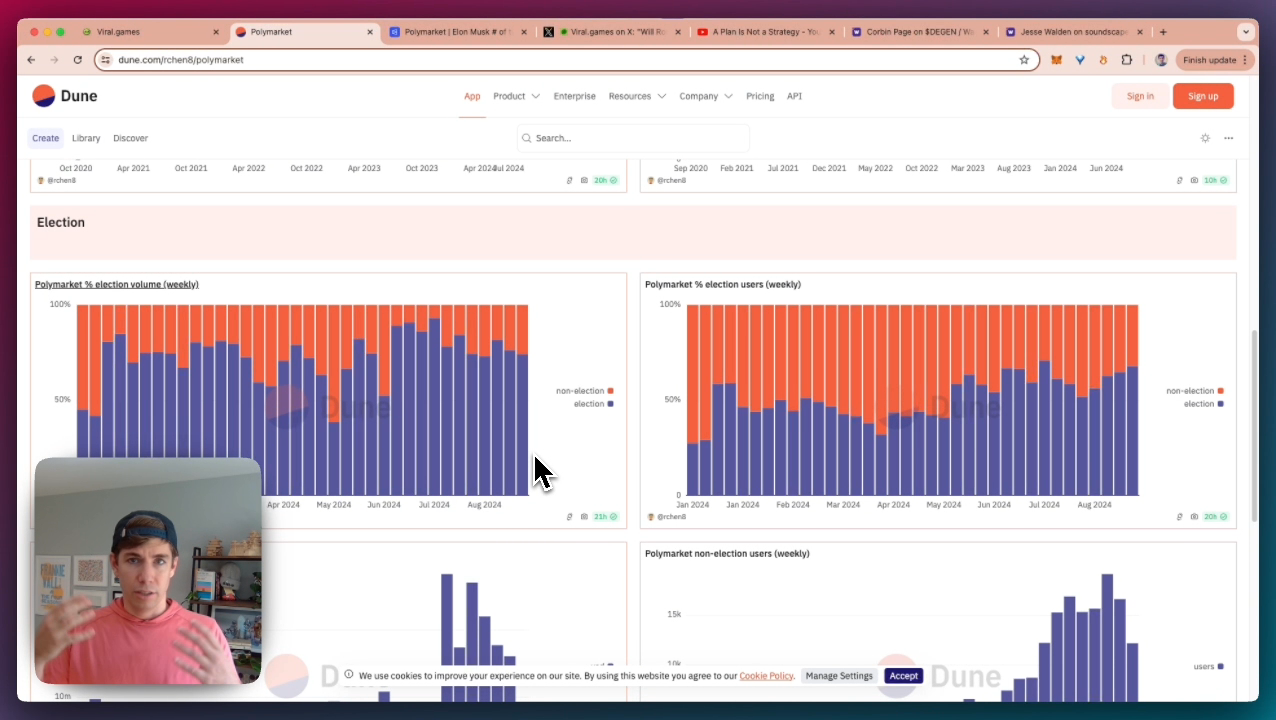Open the tab search dropdown arrow
Screen dimensions: 1276x720
tap(1246, 32)
